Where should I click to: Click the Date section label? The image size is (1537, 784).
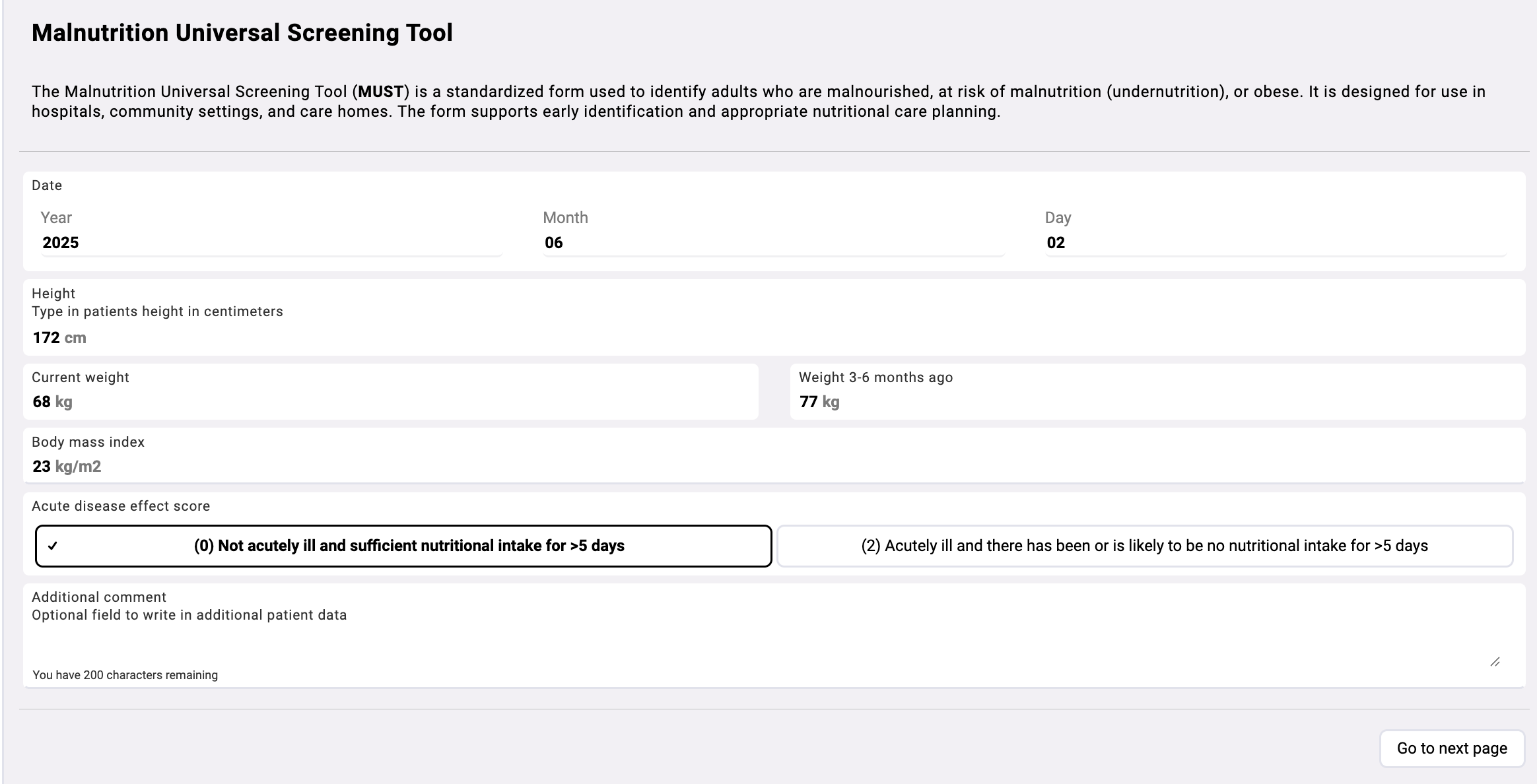[x=47, y=185]
